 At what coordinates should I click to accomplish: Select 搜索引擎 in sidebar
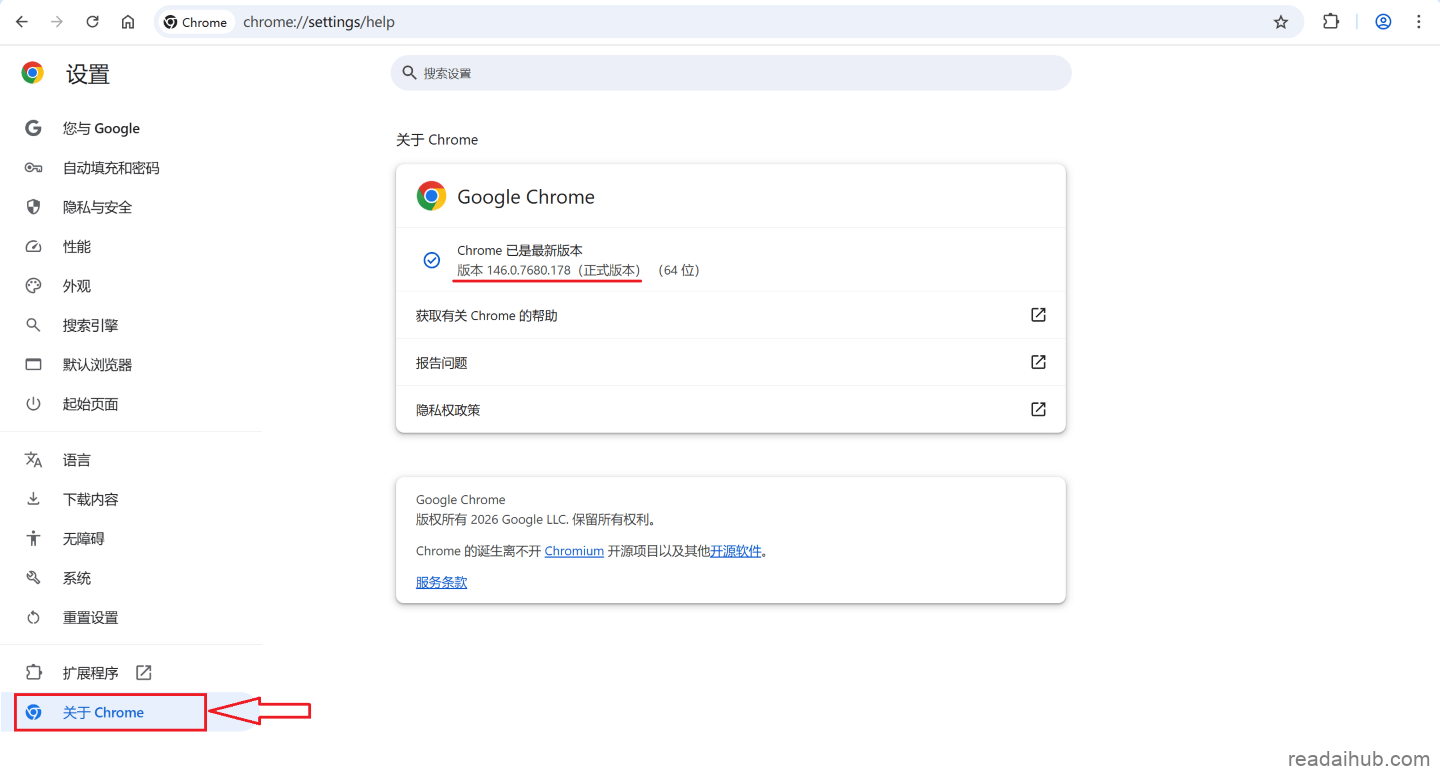pyautogui.click(x=90, y=325)
